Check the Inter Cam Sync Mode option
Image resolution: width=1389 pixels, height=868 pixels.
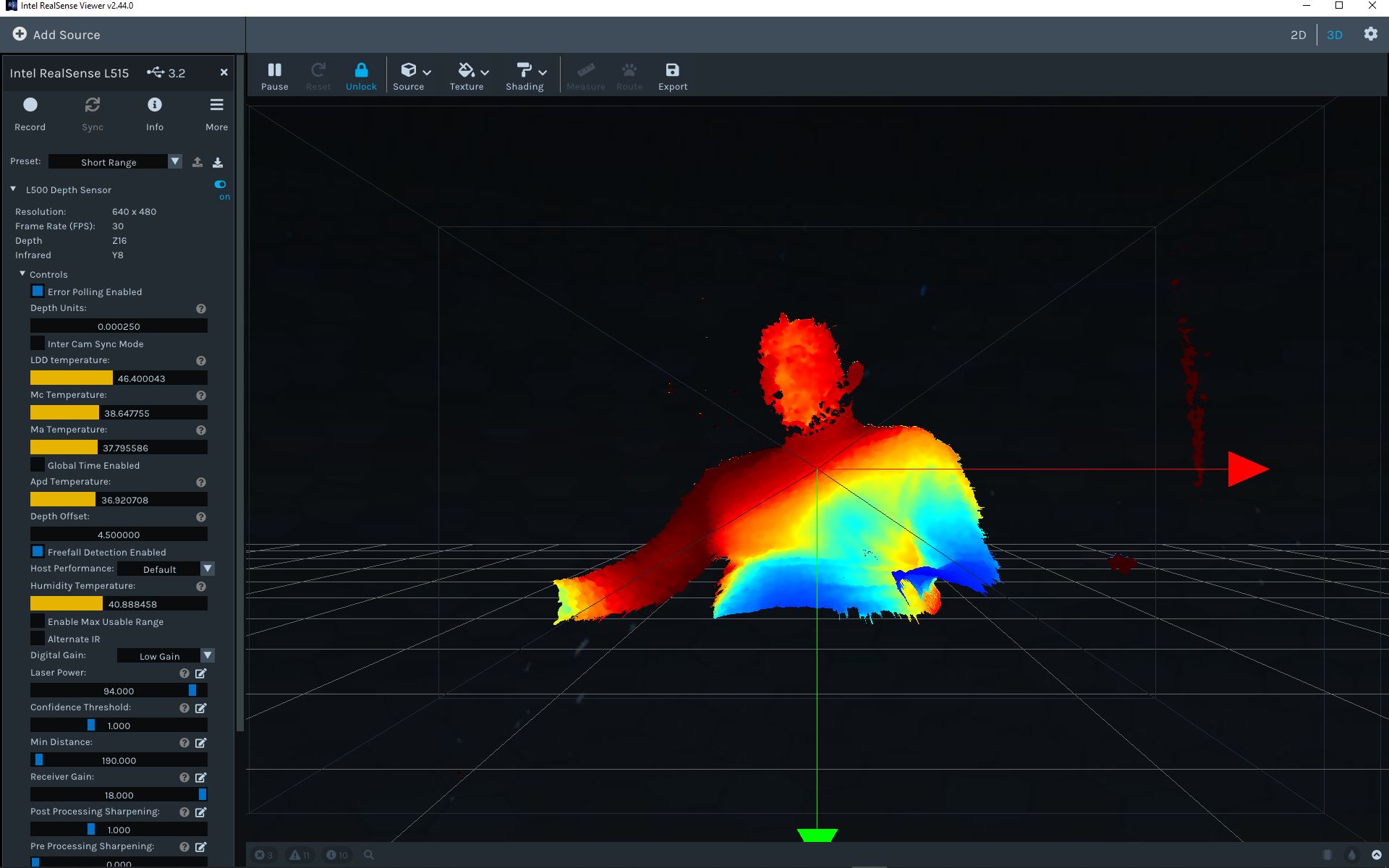(x=37, y=343)
